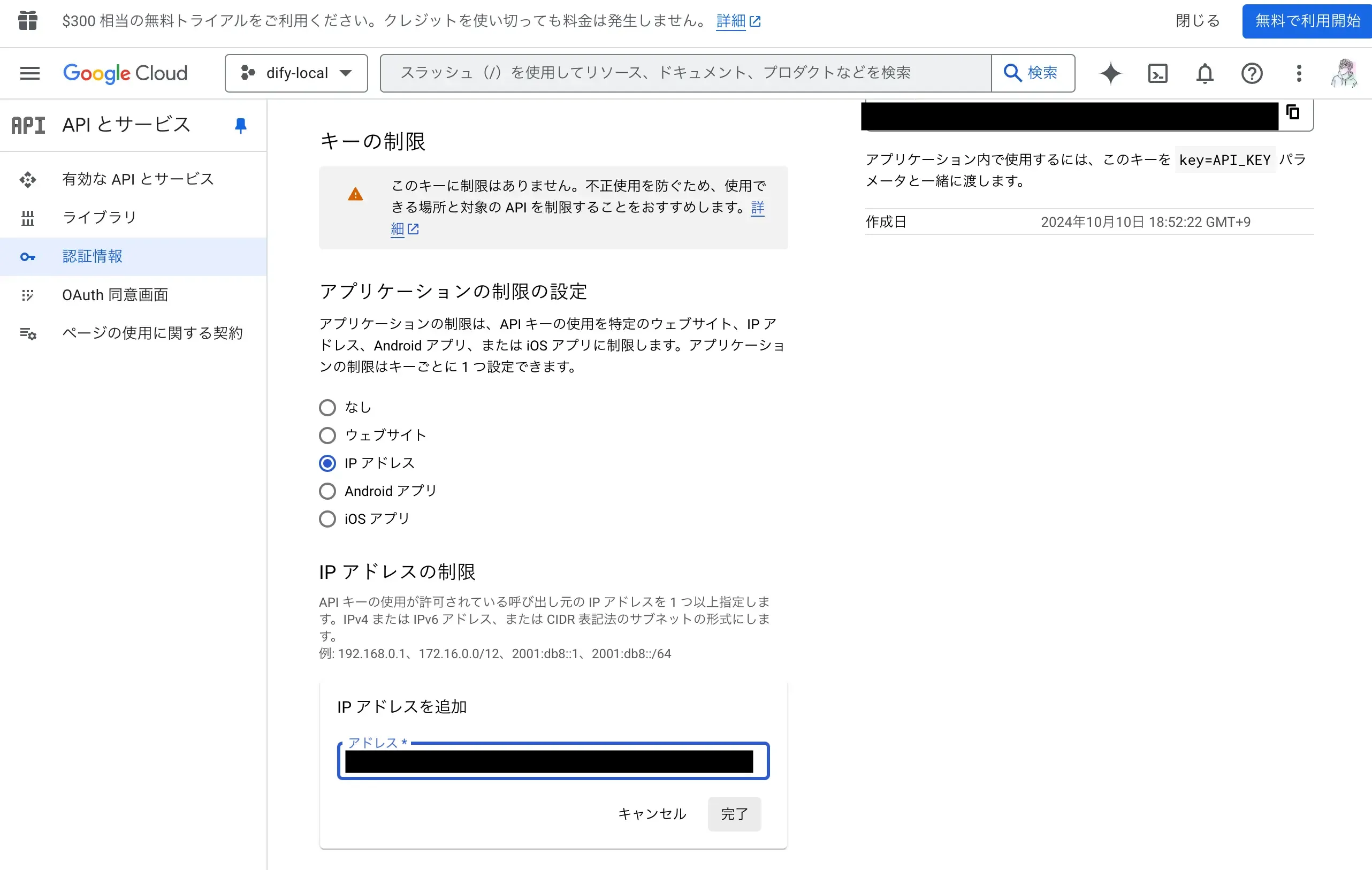Open the 詳細 link in the warning box
This screenshot has height=870, width=1372.
(x=405, y=229)
